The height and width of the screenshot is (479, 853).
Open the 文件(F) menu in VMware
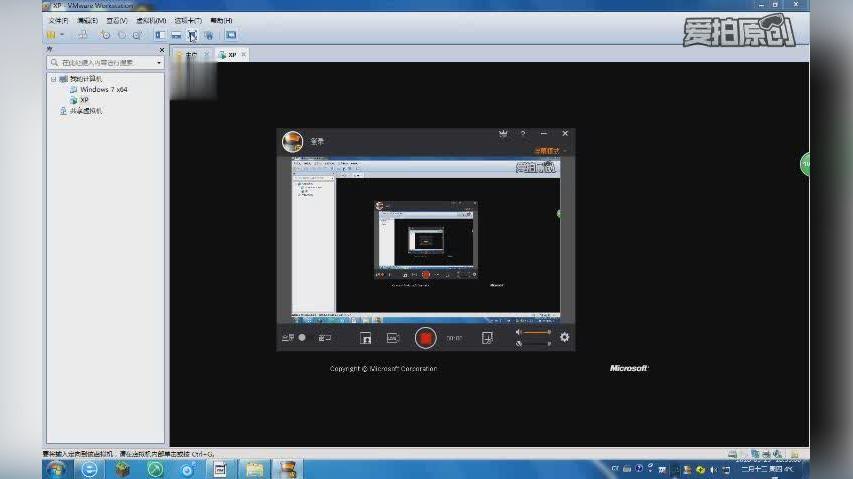[58, 21]
